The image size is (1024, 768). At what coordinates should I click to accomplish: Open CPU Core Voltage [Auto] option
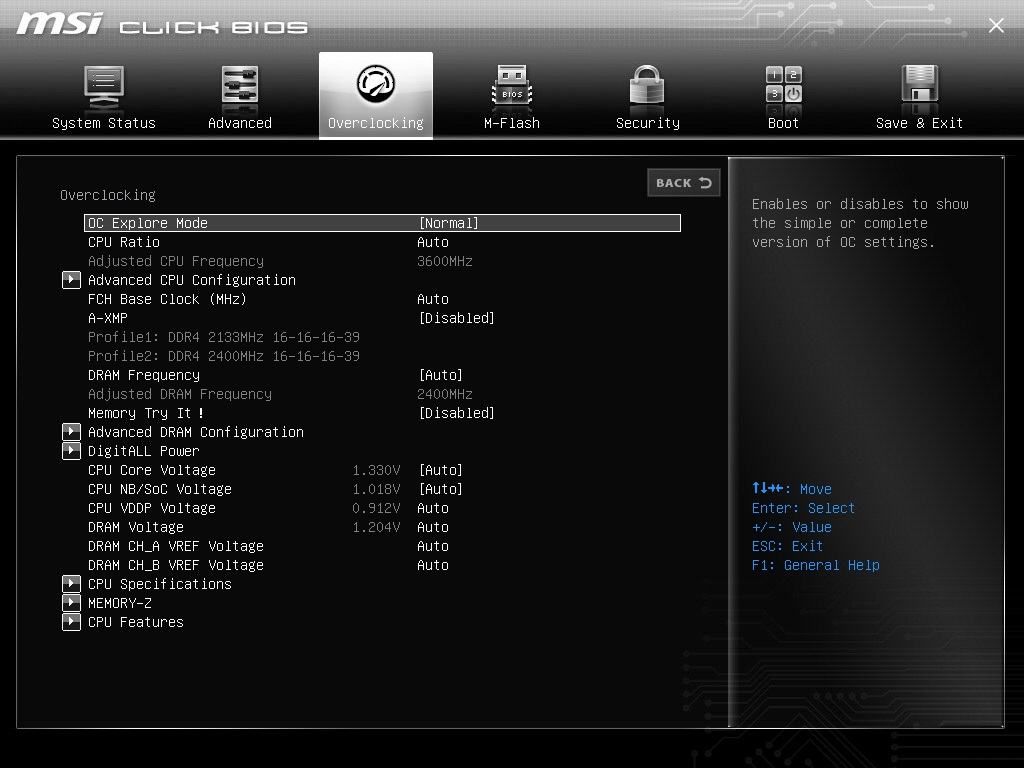coord(441,470)
